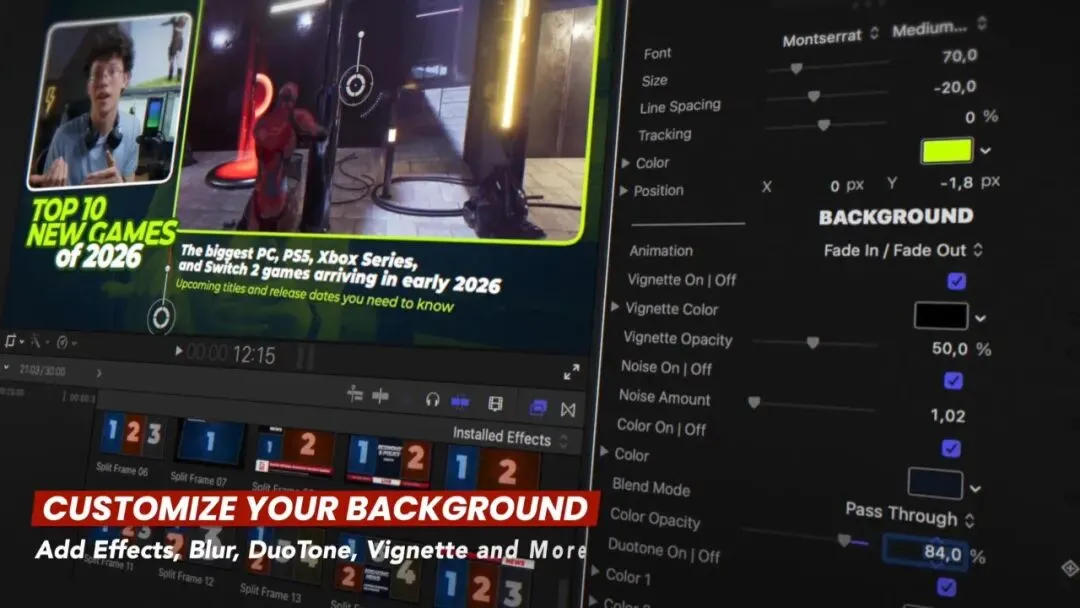
Task: Open the chevron beside the dark navy swatch
Action: point(975,489)
